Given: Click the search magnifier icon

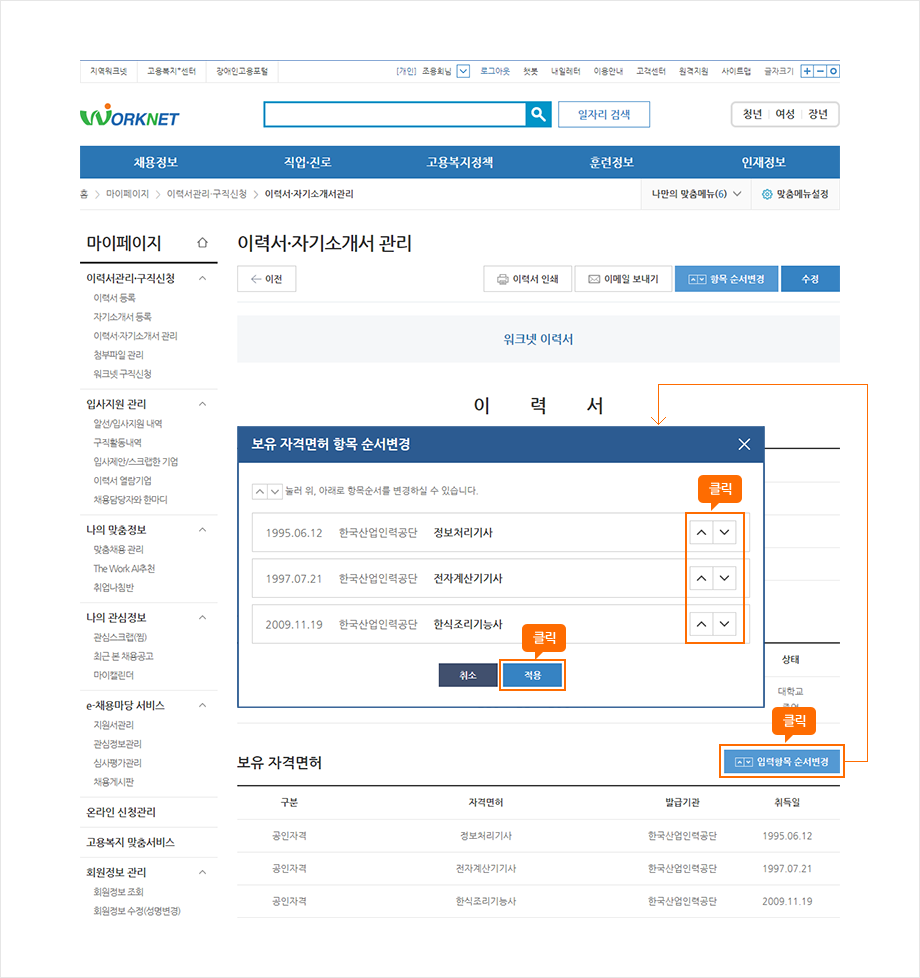Looking at the screenshot, I should pos(538,115).
